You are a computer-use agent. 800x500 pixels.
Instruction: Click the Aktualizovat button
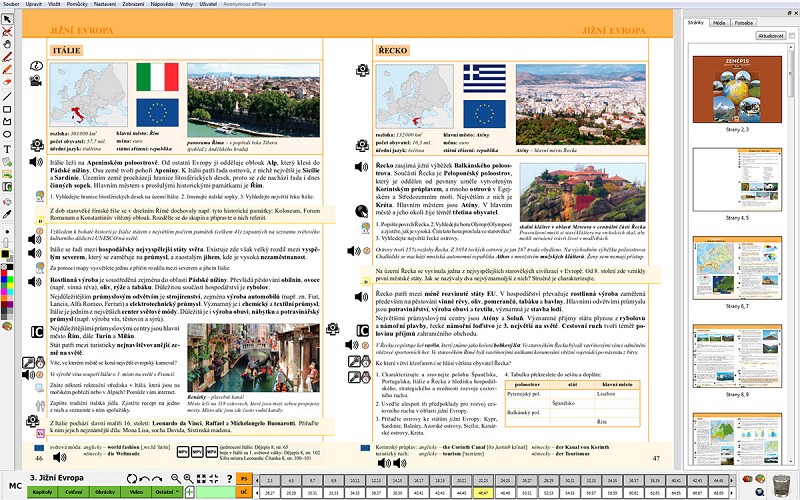click(x=770, y=36)
